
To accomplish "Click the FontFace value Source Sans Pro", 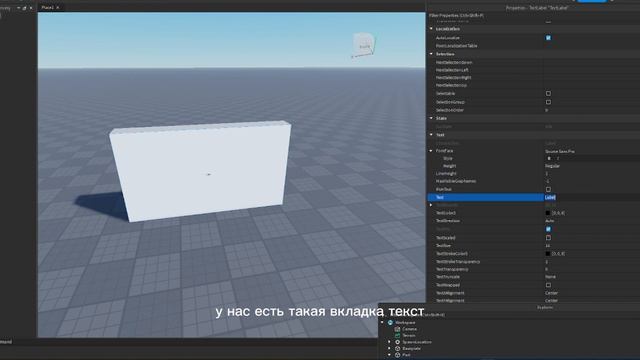I will (560, 151).
